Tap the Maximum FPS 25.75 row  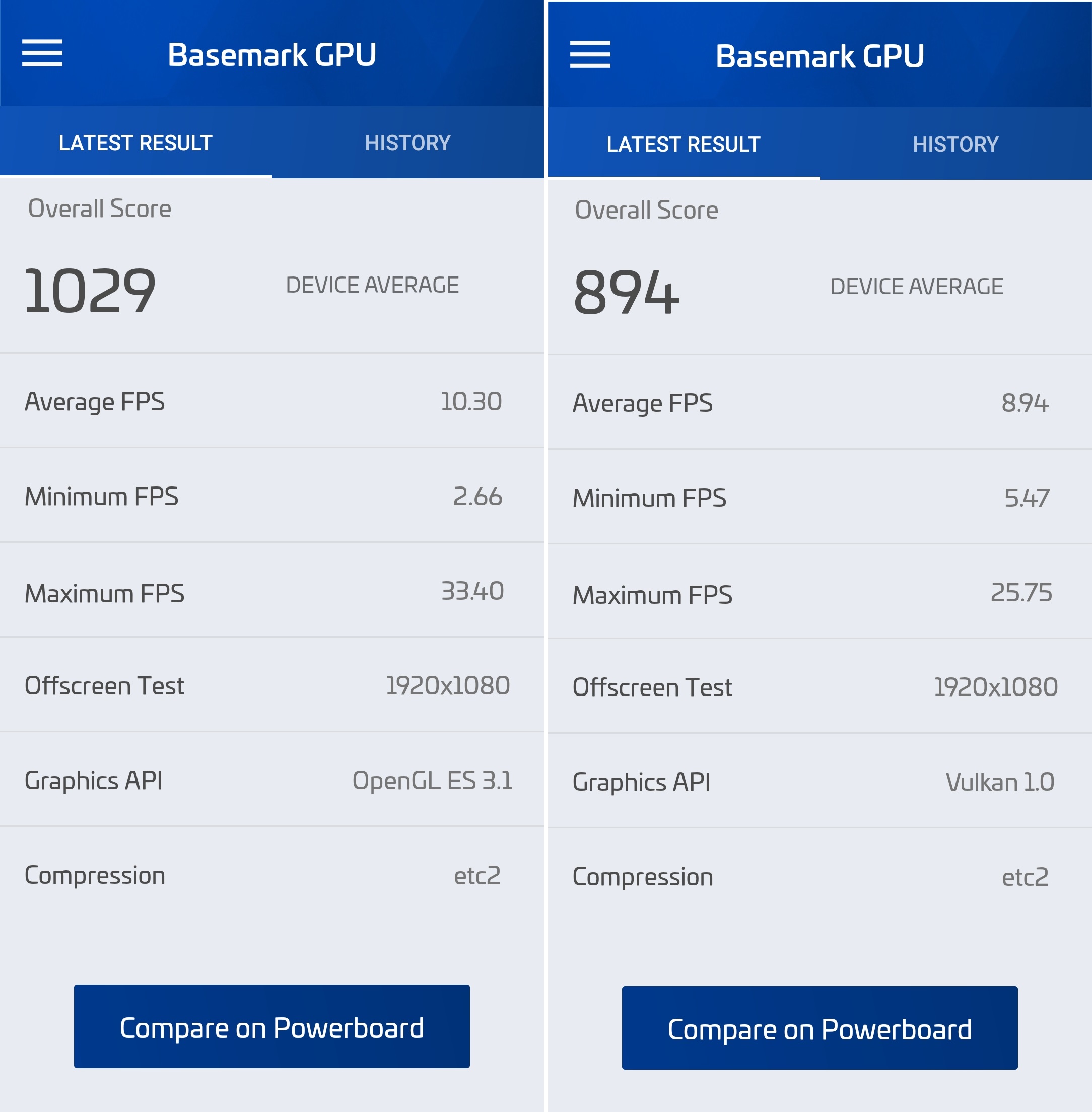click(820, 592)
